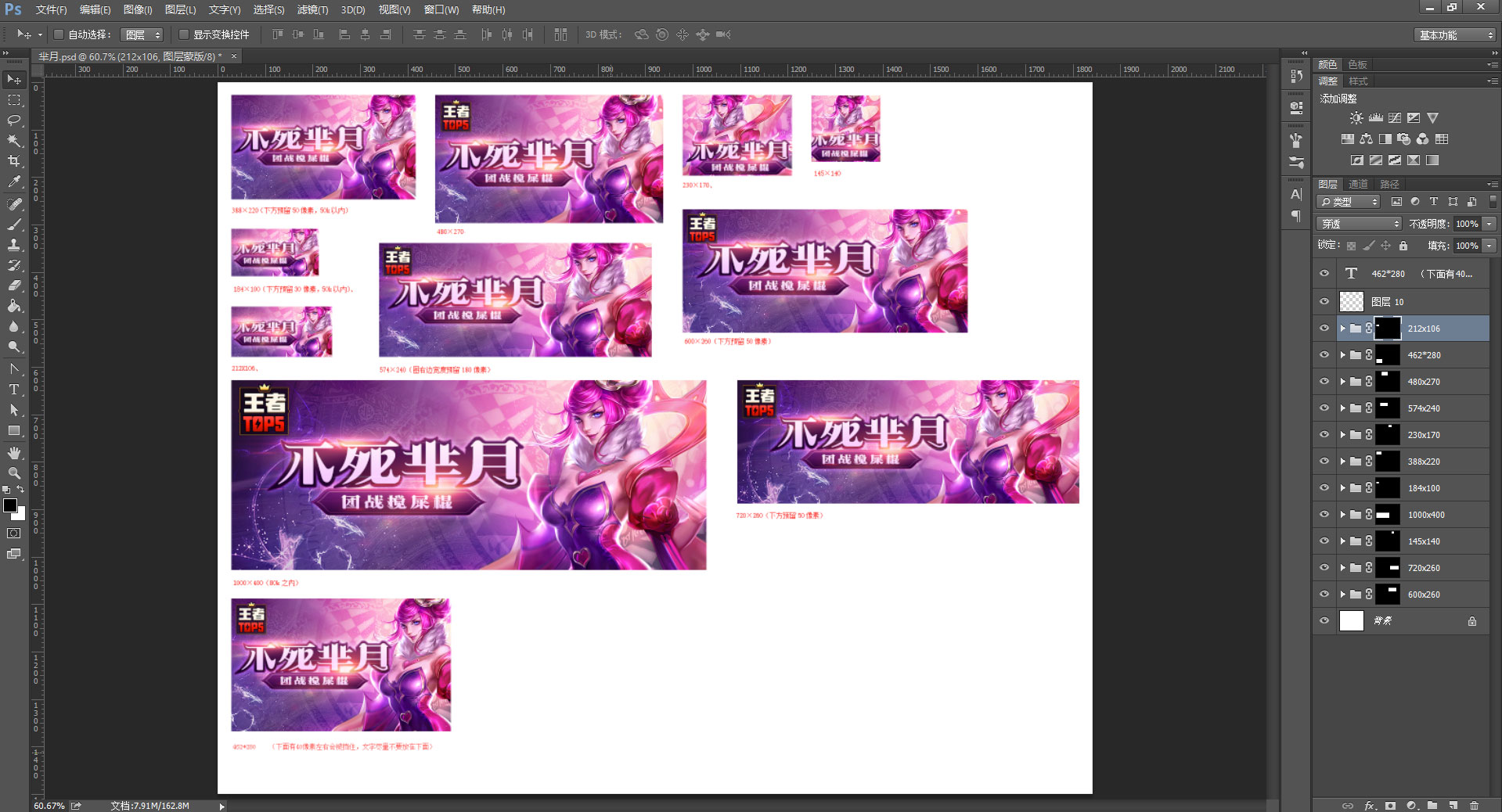Open the 窗口(W) menu
The width and height of the screenshot is (1502, 812).
441,10
